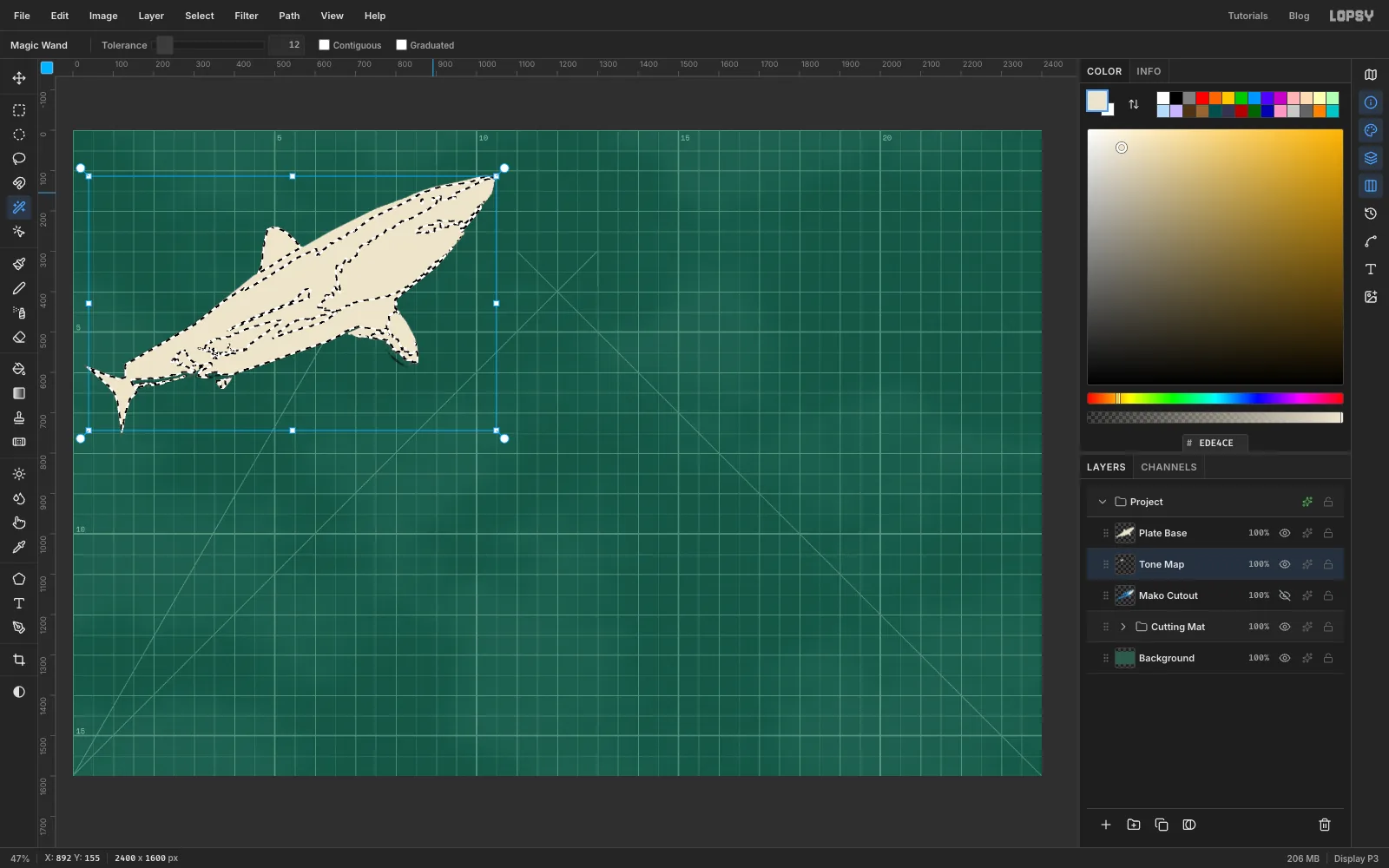Collapse the Project group
The height and width of the screenshot is (868, 1389).
1103,502
